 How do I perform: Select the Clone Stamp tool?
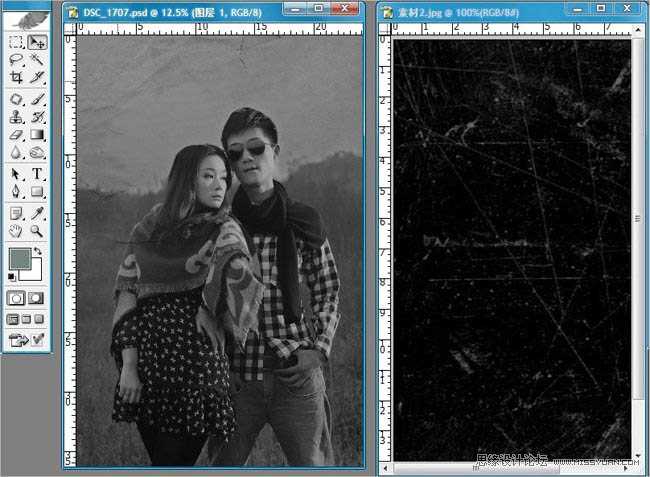pos(16,117)
